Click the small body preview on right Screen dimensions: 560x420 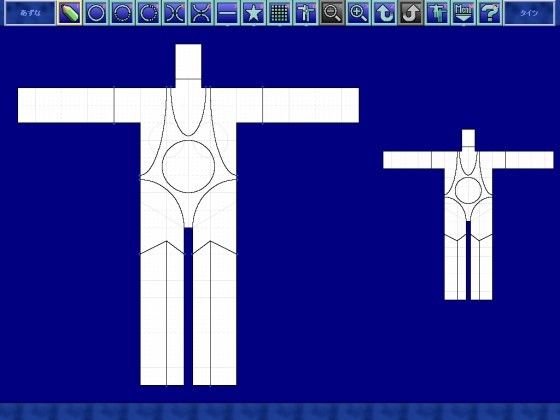pos(468,215)
